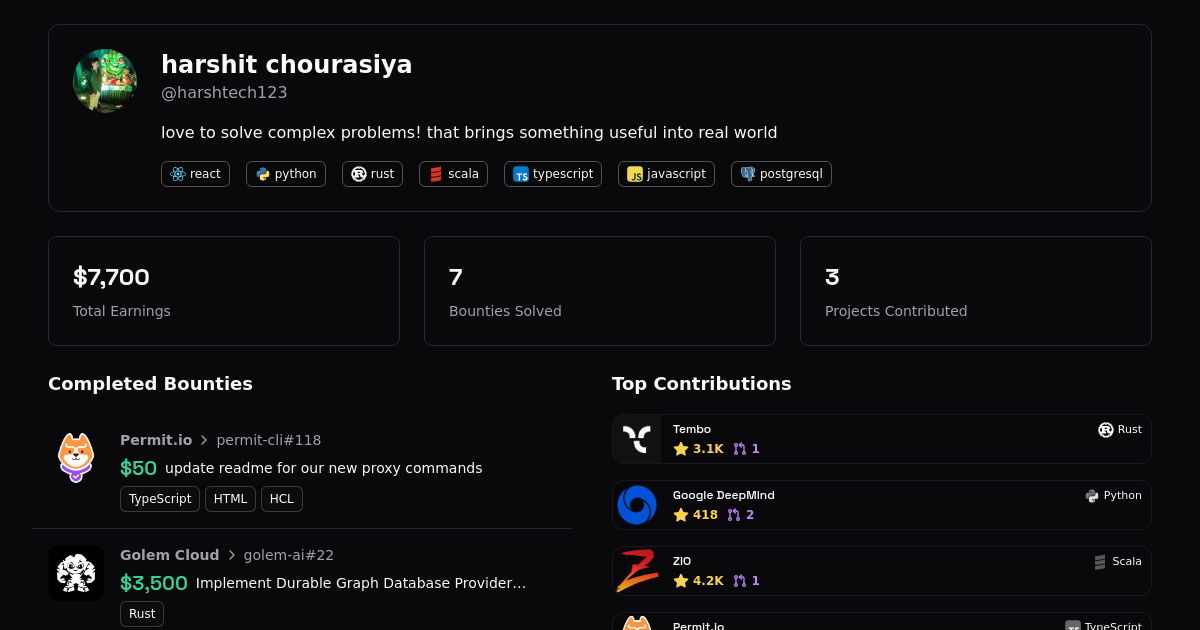Click the Scala logo icon in skills
Screen dimensions: 1200x630
pyautogui.click(x=436, y=174)
